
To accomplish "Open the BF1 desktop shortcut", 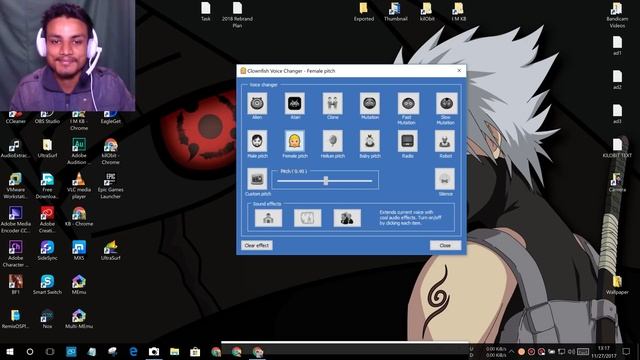I will [x=16, y=285].
